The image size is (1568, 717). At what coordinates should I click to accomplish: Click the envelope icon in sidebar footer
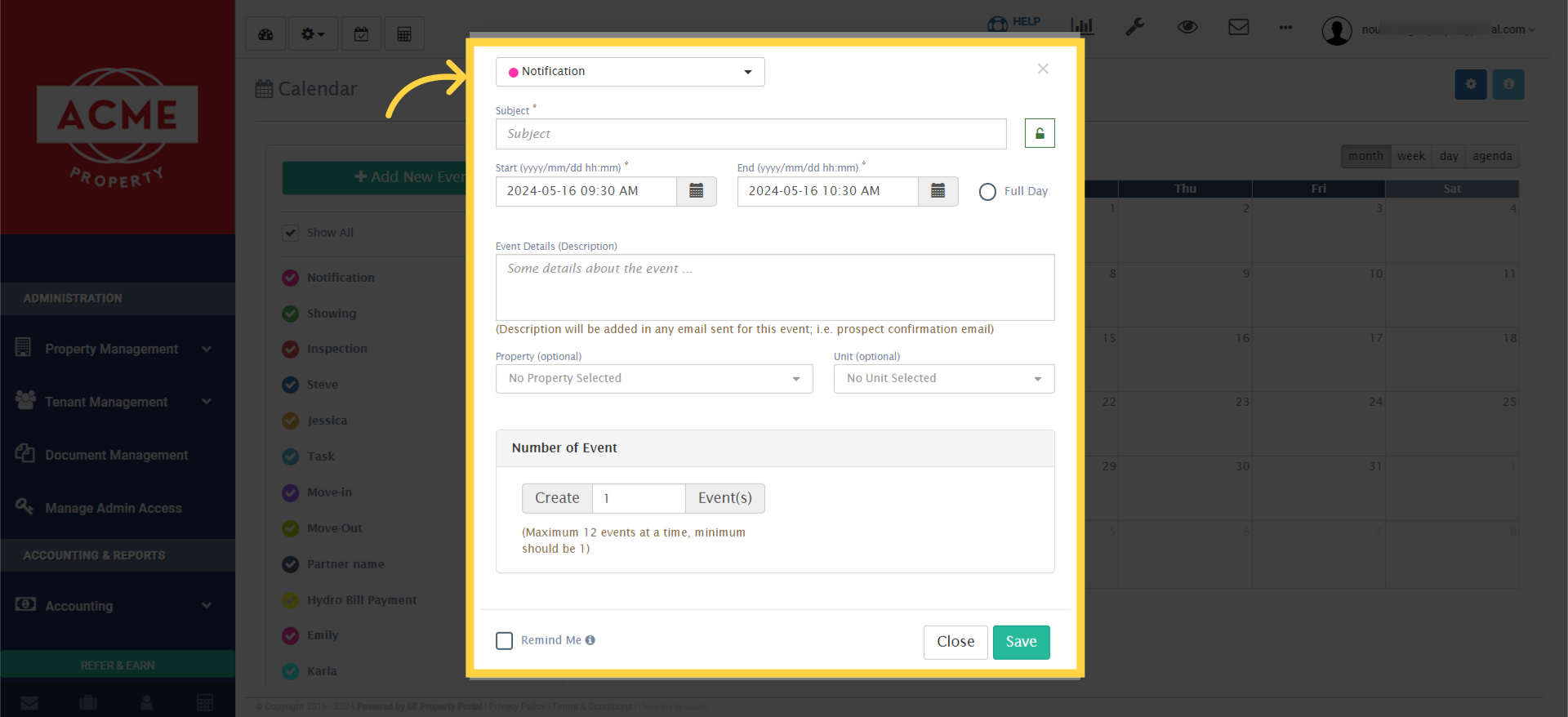click(29, 702)
